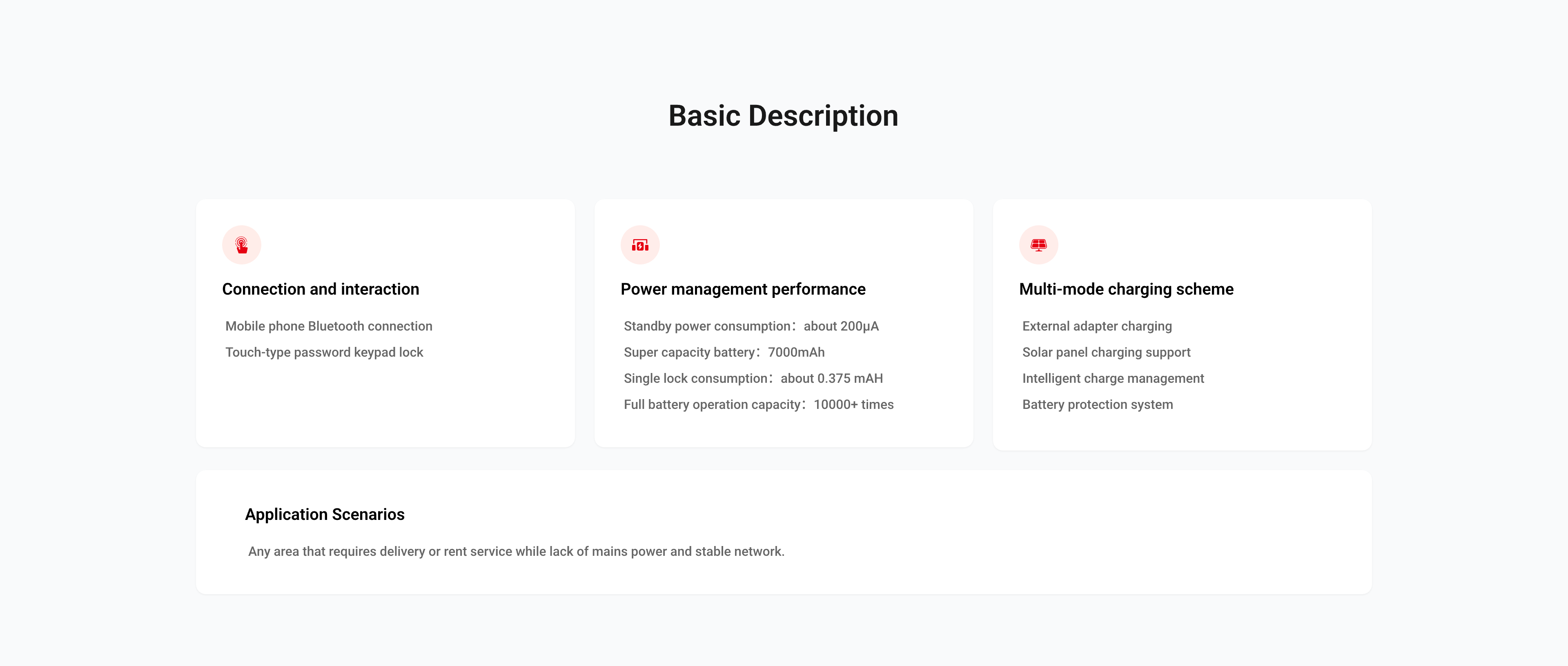Click Single lock consumption line
The width and height of the screenshot is (1568, 666).
pyautogui.click(x=753, y=378)
